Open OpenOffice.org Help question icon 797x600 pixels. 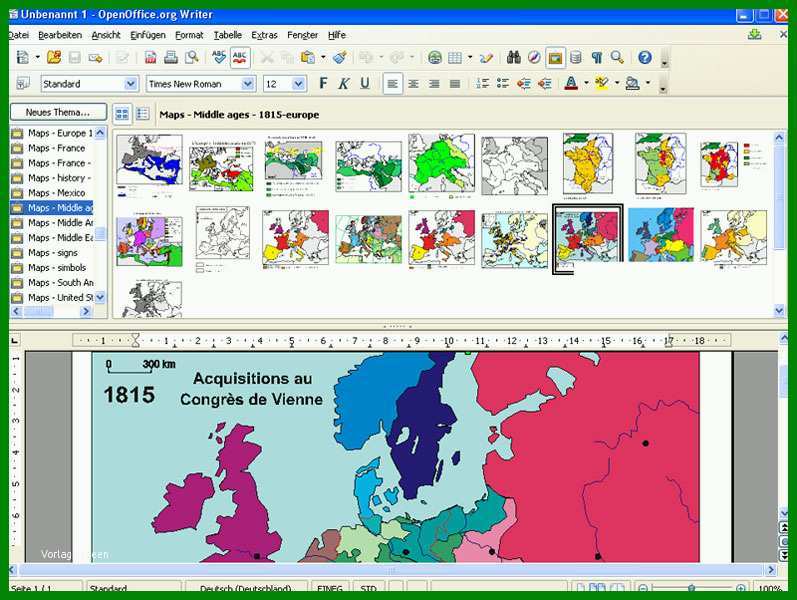click(645, 57)
